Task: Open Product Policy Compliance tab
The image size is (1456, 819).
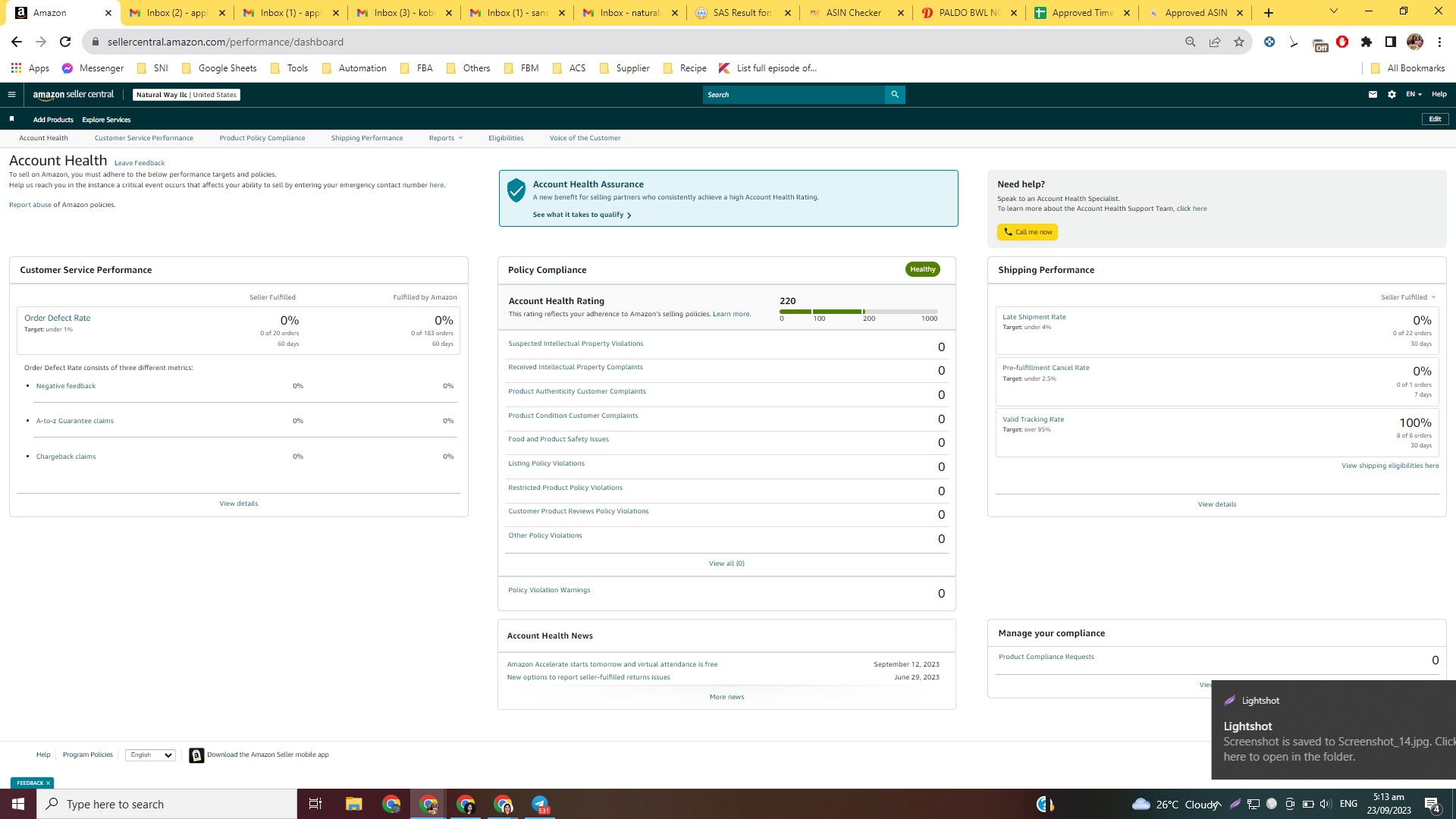Action: [x=262, y=138]
